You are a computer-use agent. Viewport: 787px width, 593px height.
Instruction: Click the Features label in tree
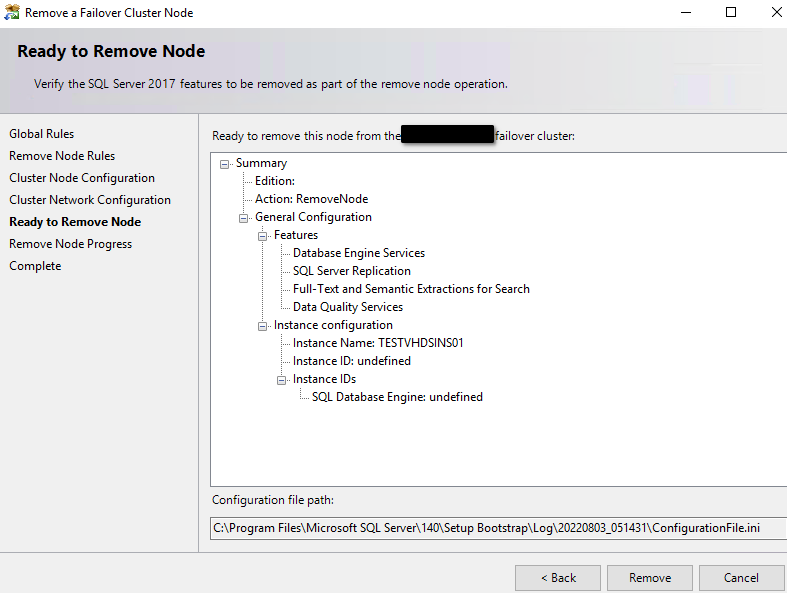click(x=296, y=235)
